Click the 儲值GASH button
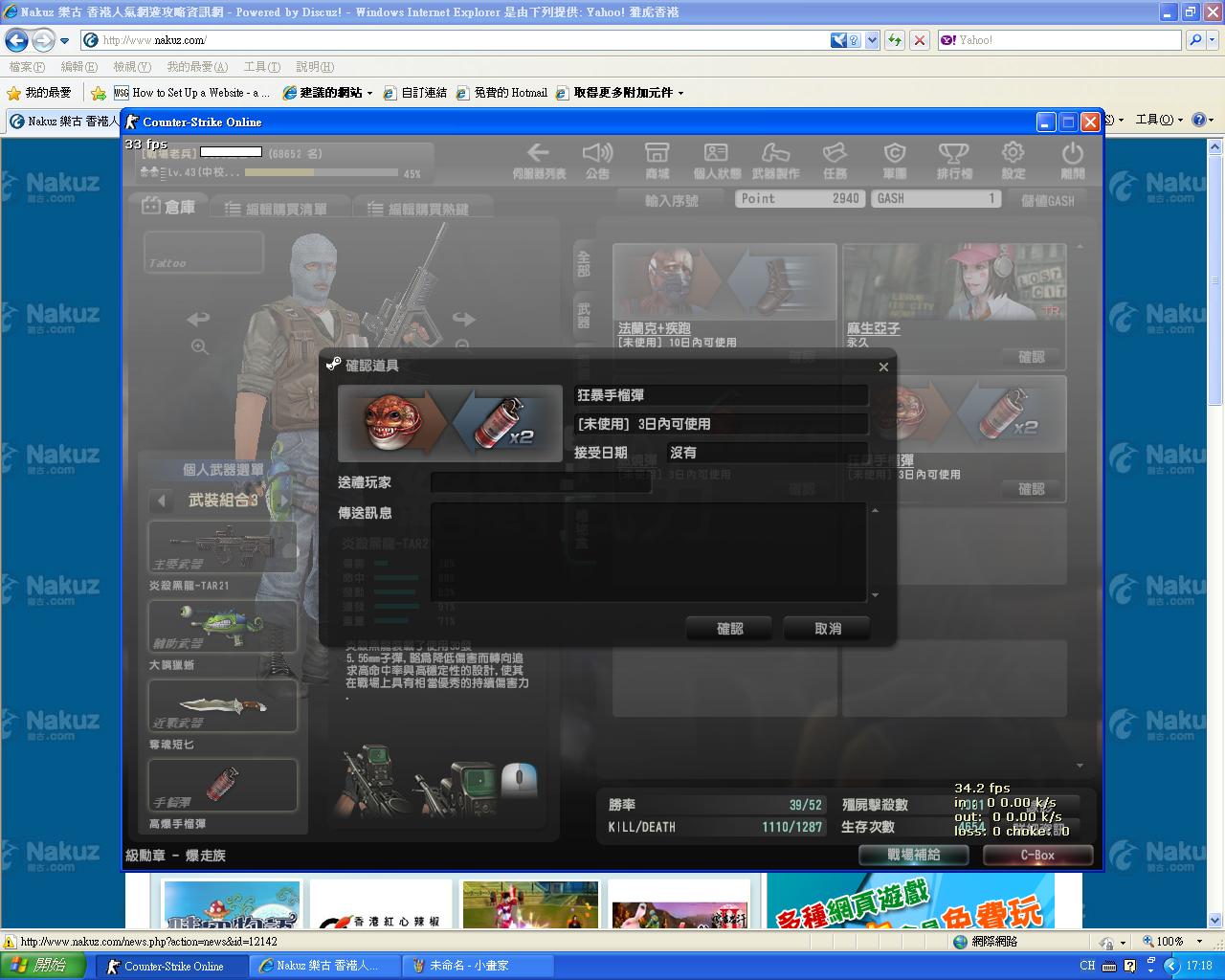 (1048, 200)
